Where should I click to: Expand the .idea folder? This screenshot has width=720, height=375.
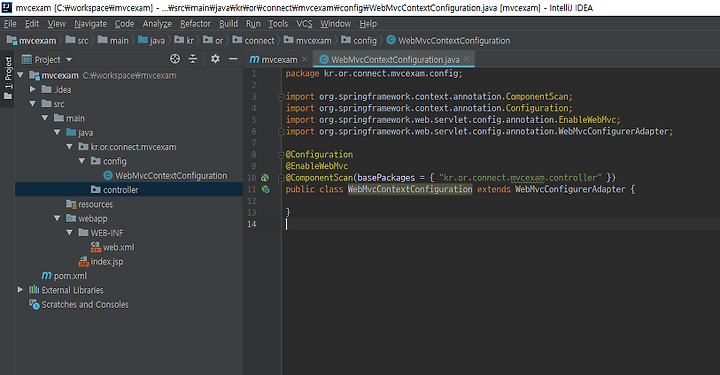tap(33, 89)
